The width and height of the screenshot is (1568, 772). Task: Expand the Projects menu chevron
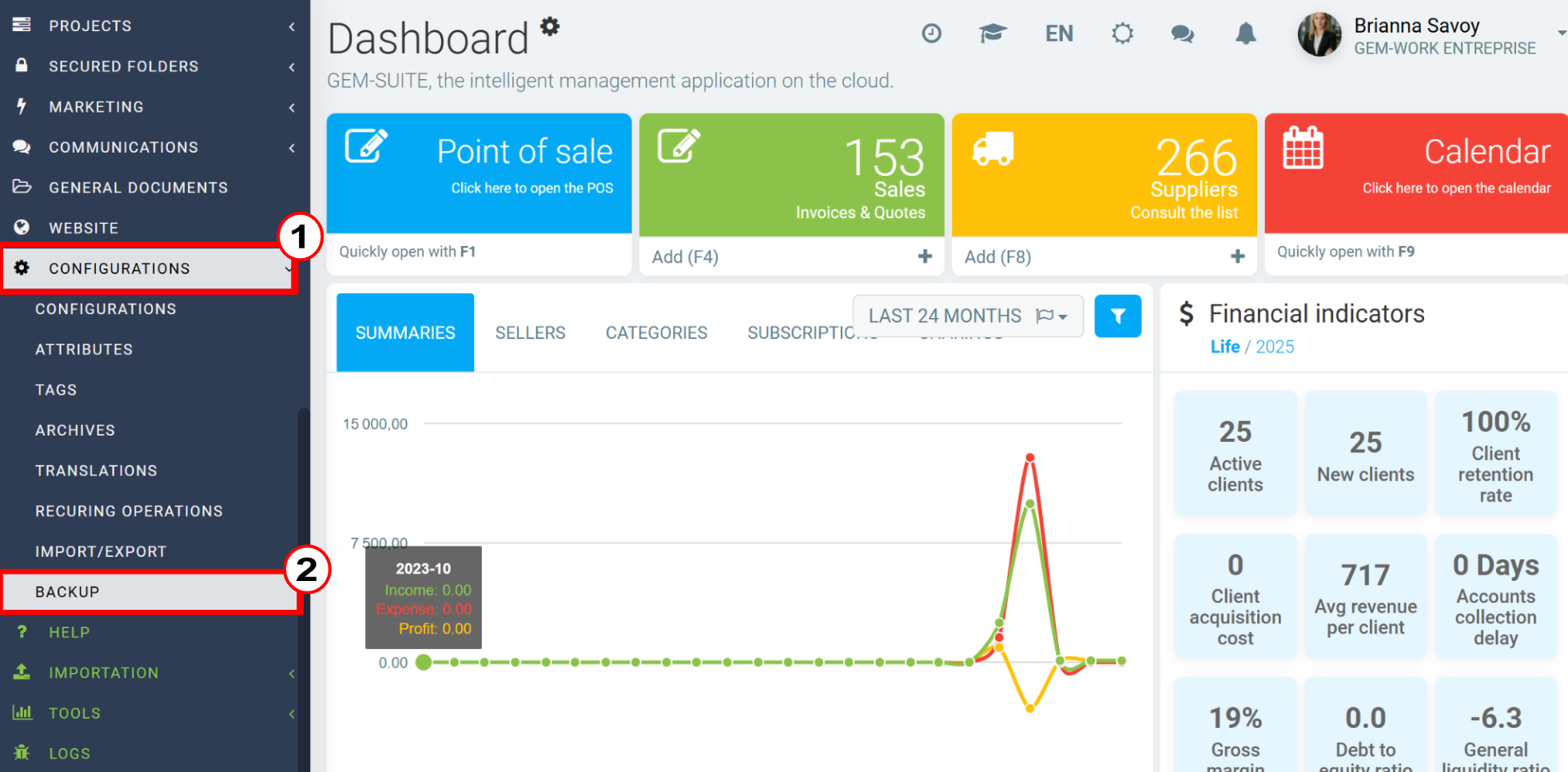pos(292,26)
